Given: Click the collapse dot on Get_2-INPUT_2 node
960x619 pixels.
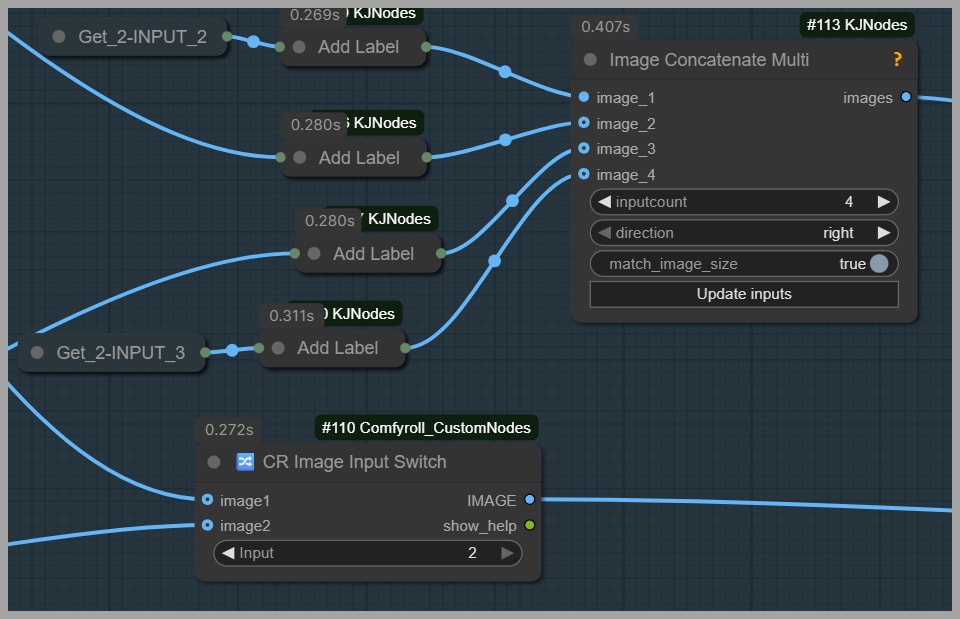Looking at the screenshot, I should pos(59,37).
